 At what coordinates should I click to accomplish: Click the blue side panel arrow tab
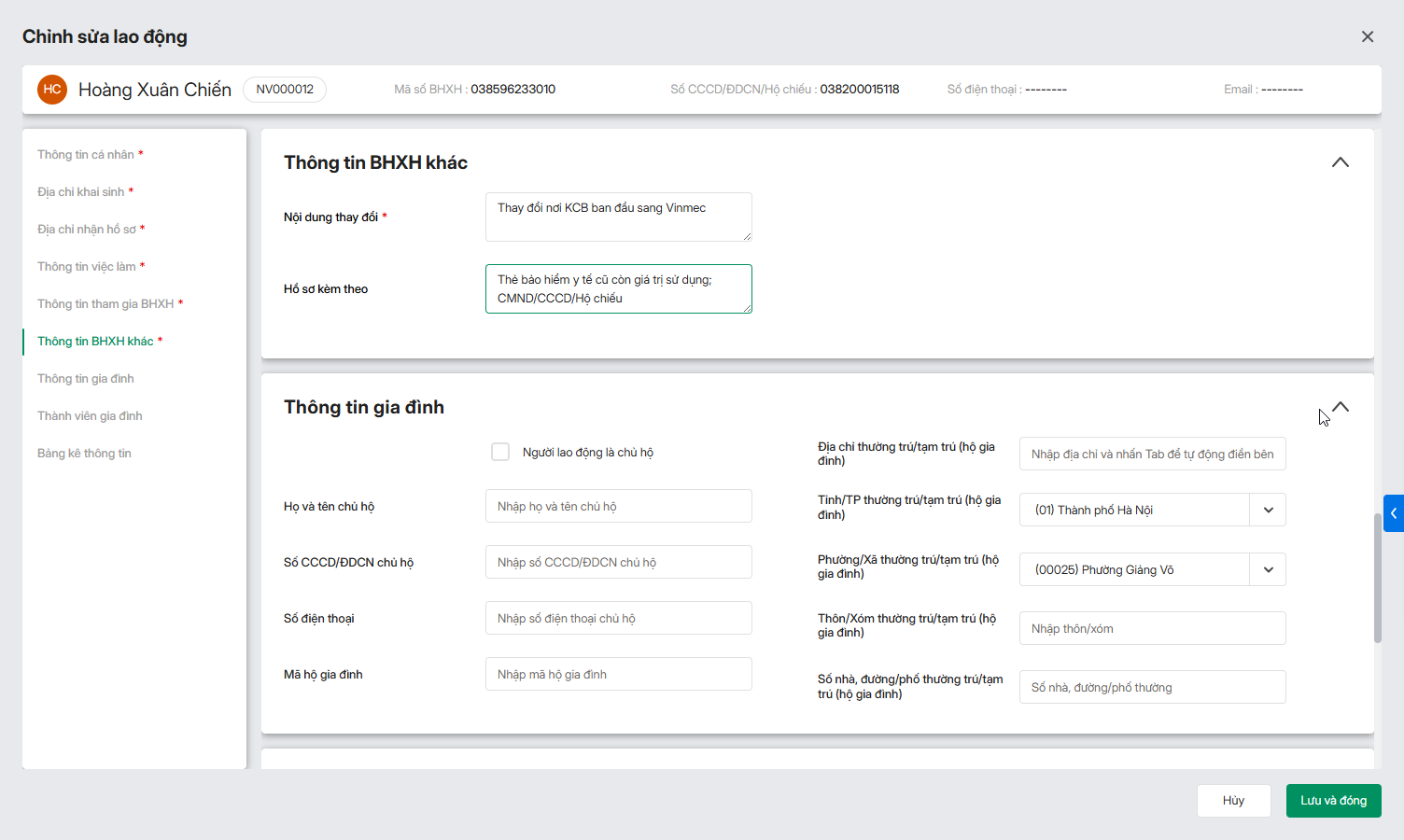(1394, 513)
